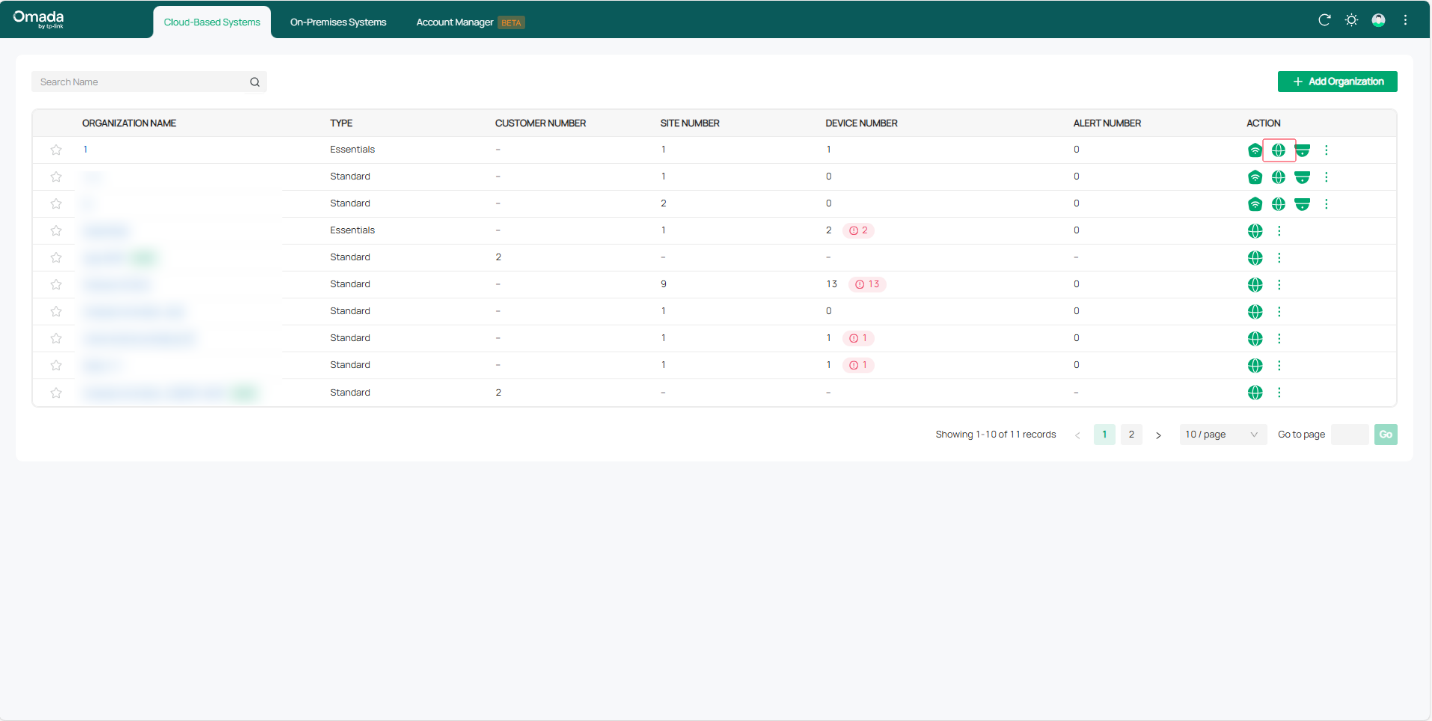This screenshot has width=1432, height=721.
Task: Click the Go to page input field
Action: click(1349, 435)
